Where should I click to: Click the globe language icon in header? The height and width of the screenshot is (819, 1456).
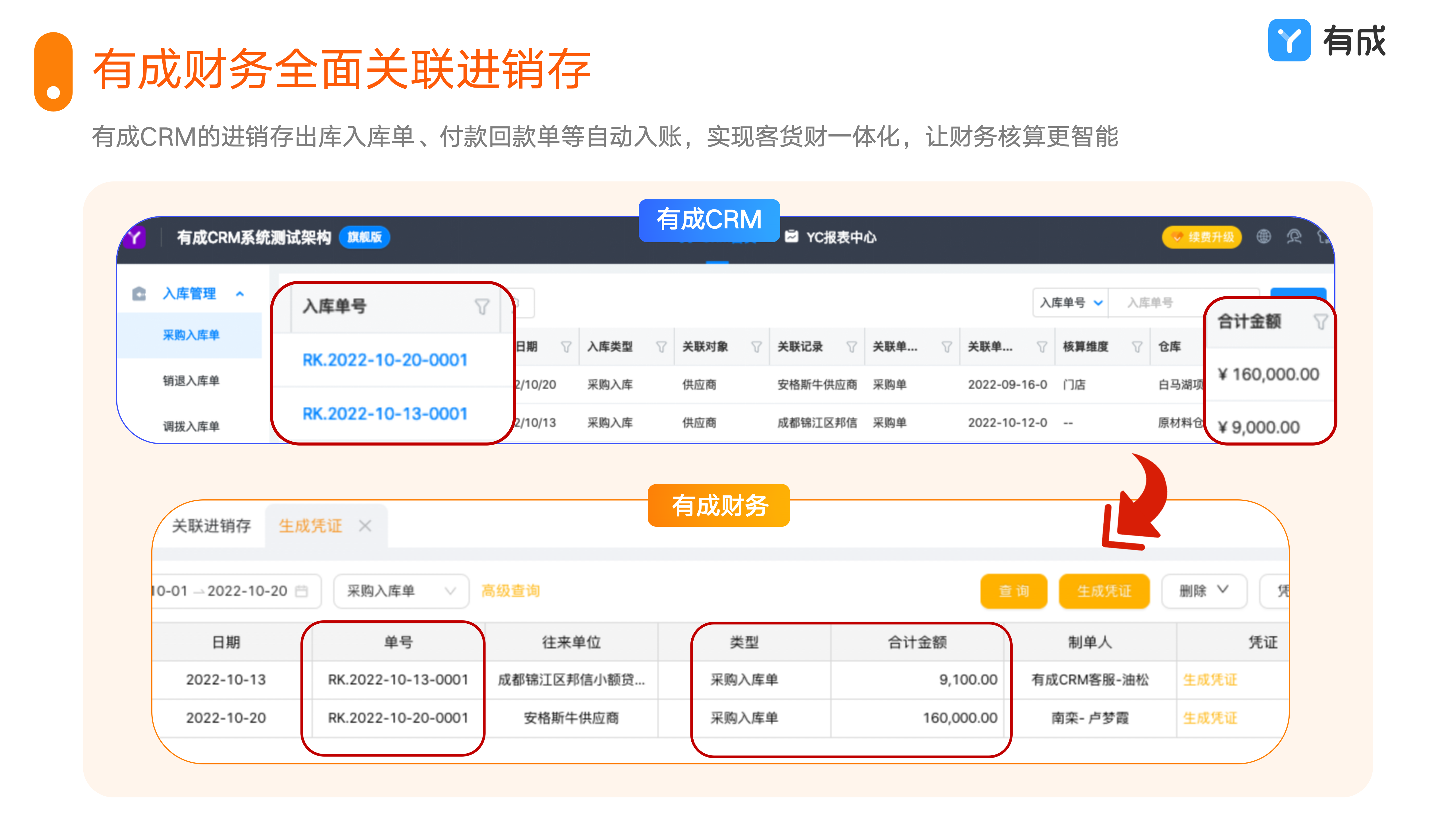point(1264,237)
